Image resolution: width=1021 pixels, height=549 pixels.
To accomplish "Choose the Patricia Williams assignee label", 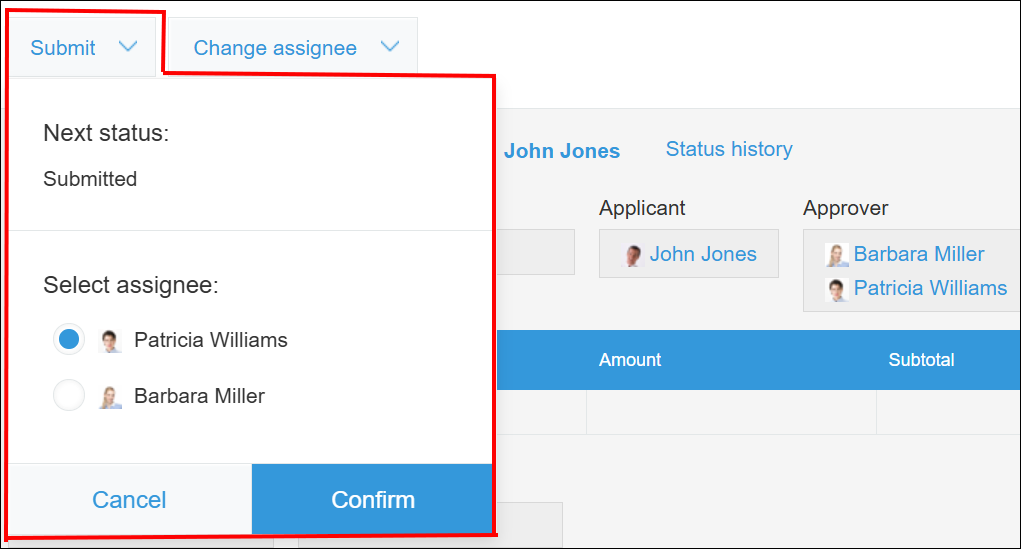I will [211, 340].
